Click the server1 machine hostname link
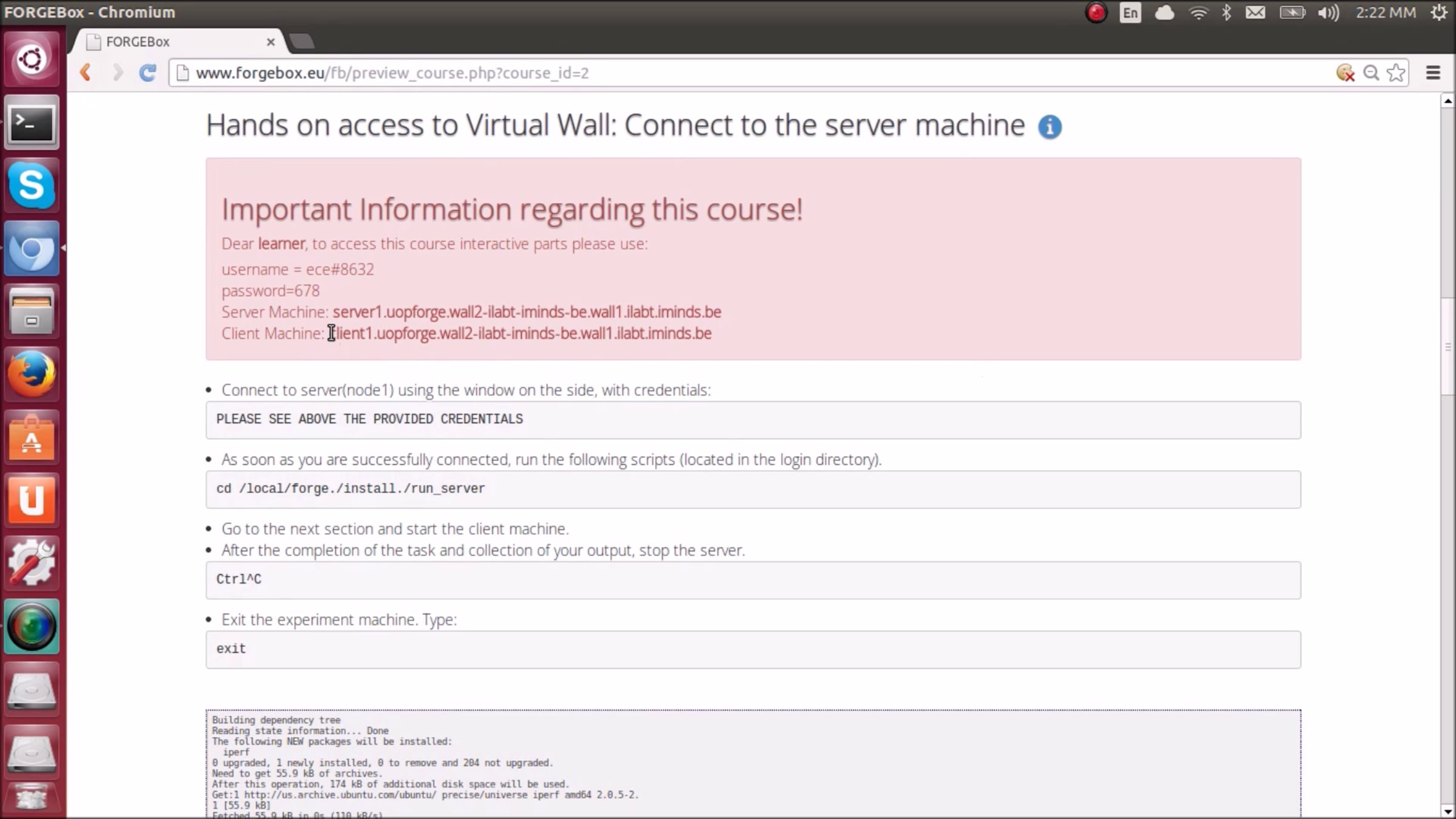The width and height of the screenshot is (1456, 819). coord(527,312)
